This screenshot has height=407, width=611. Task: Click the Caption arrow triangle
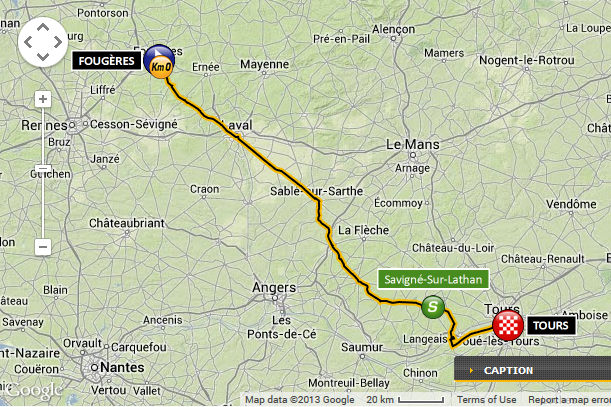471,370
